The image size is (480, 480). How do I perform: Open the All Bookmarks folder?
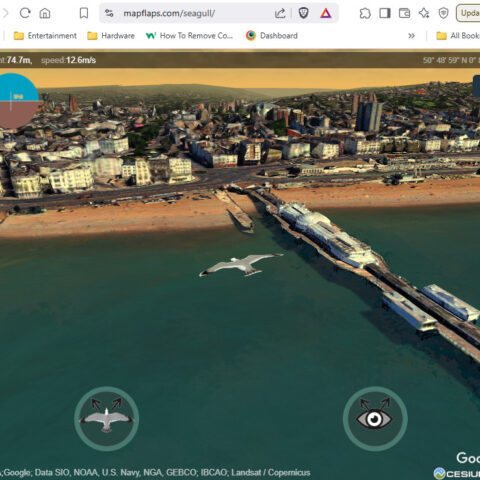pos(458,36)
